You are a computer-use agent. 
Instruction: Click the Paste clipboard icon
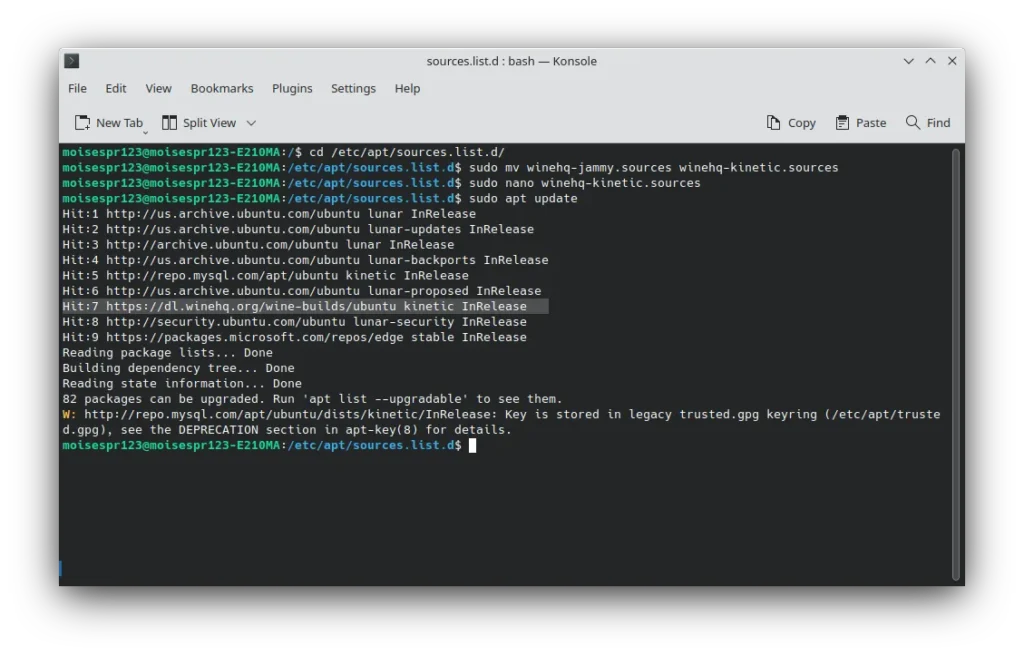pyautogui.click(x=843, y=123)
